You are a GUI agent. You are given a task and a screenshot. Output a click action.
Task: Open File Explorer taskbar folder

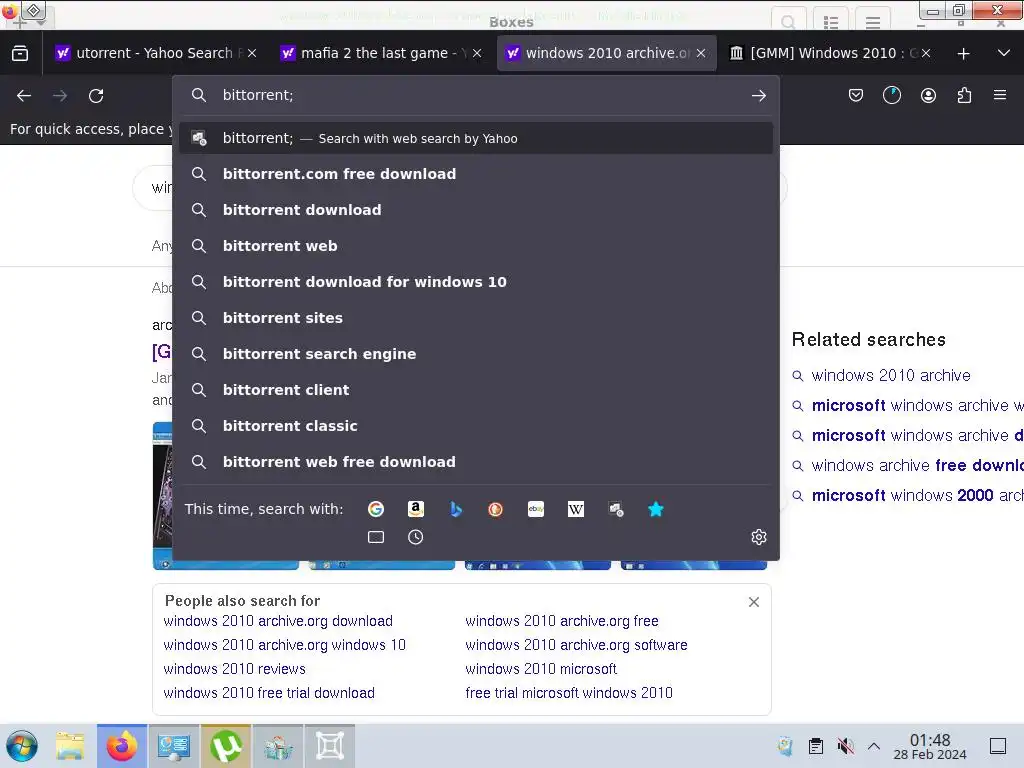(x=70, y=746)
